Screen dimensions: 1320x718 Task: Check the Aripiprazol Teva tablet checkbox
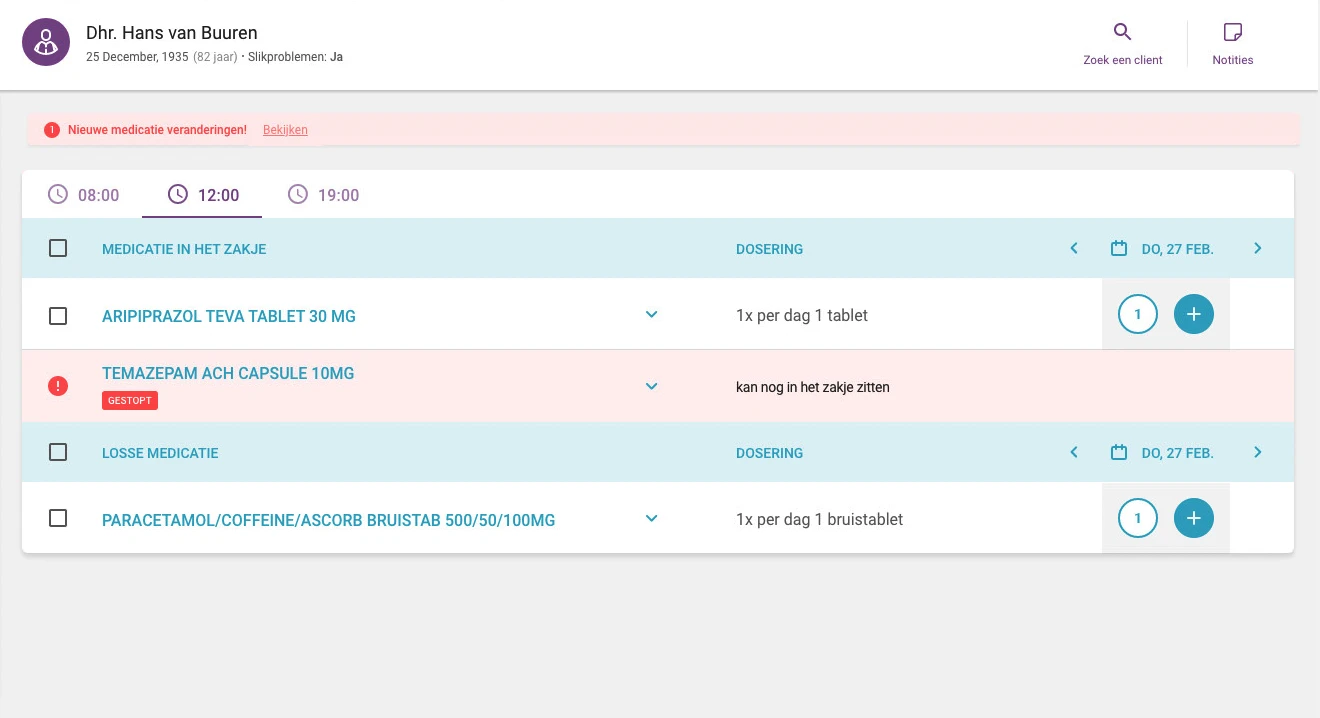pyautogui.click(x=58, y=316)
